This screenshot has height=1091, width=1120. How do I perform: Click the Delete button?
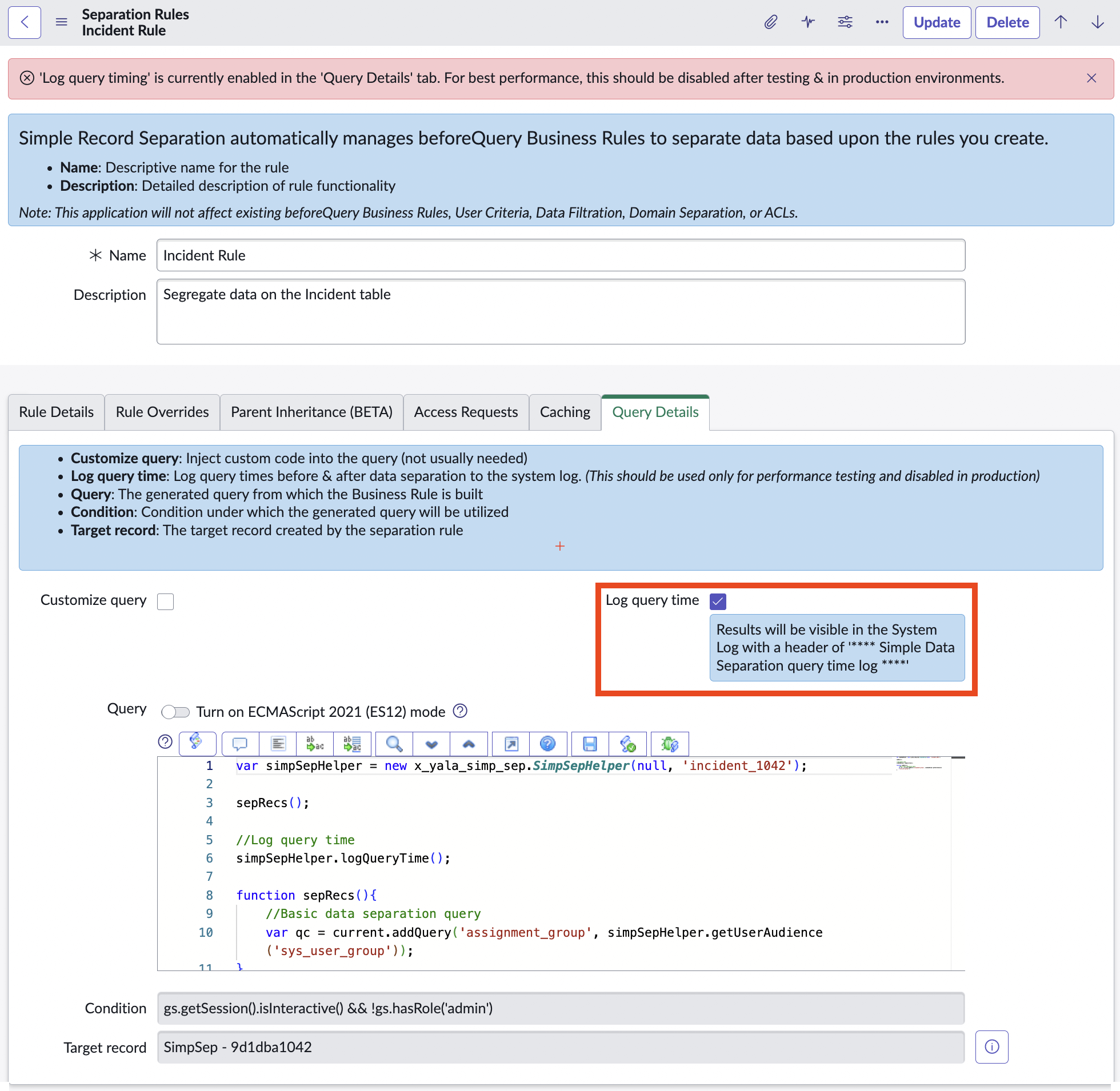click(1007, 22)
